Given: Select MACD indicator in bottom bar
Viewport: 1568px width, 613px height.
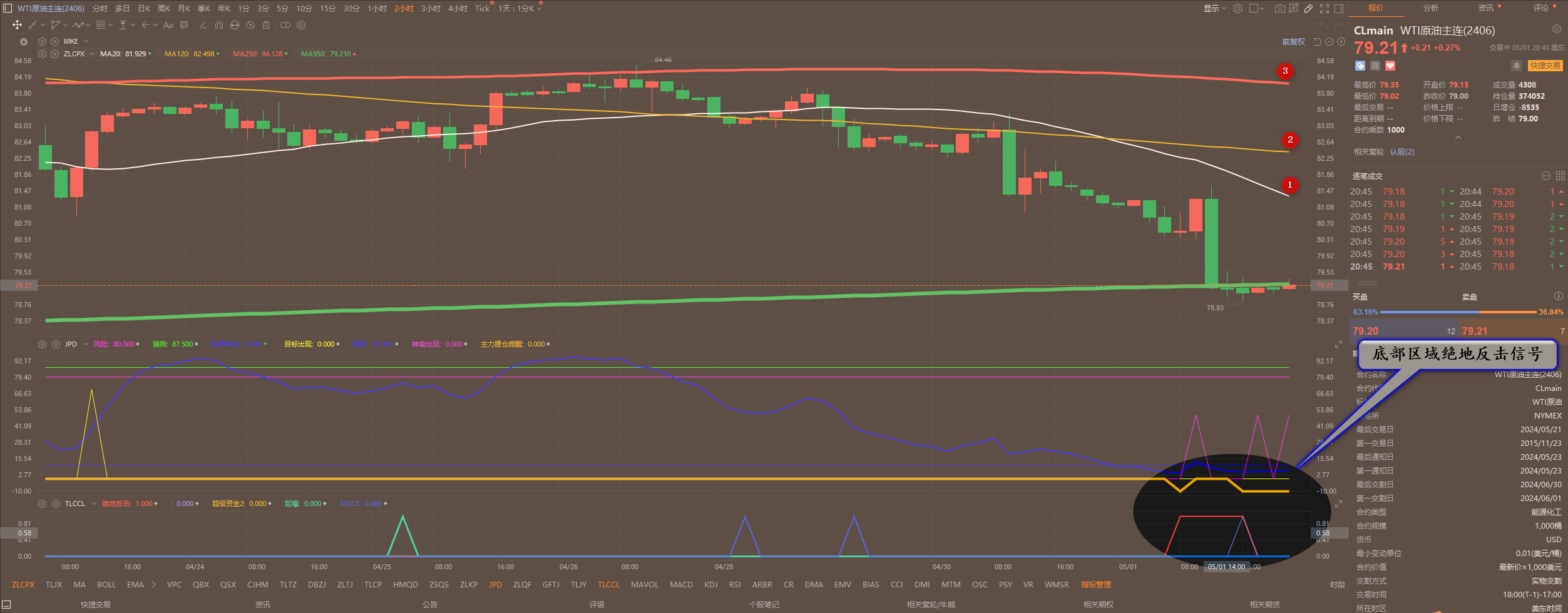Looking at the screenshot, I should pyautogui.click(x=681, y=584).
